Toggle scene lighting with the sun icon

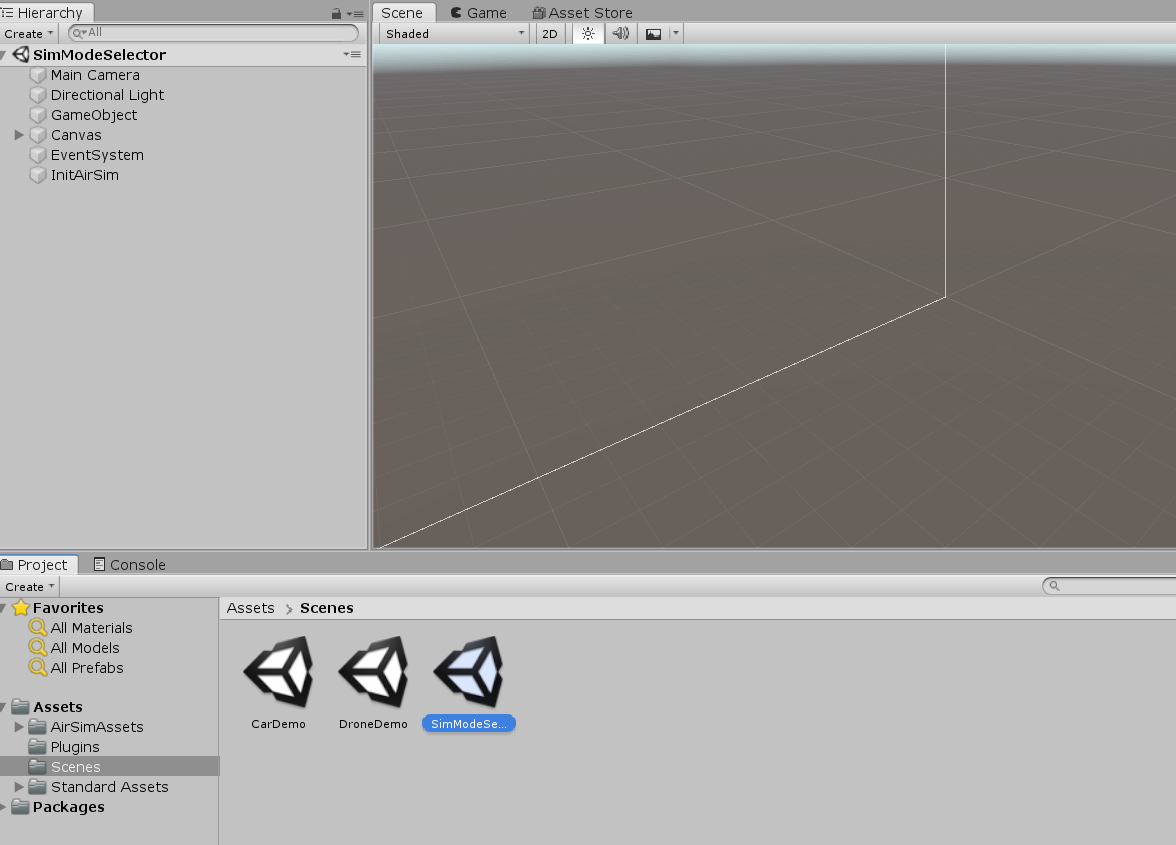tap(587, 33)
